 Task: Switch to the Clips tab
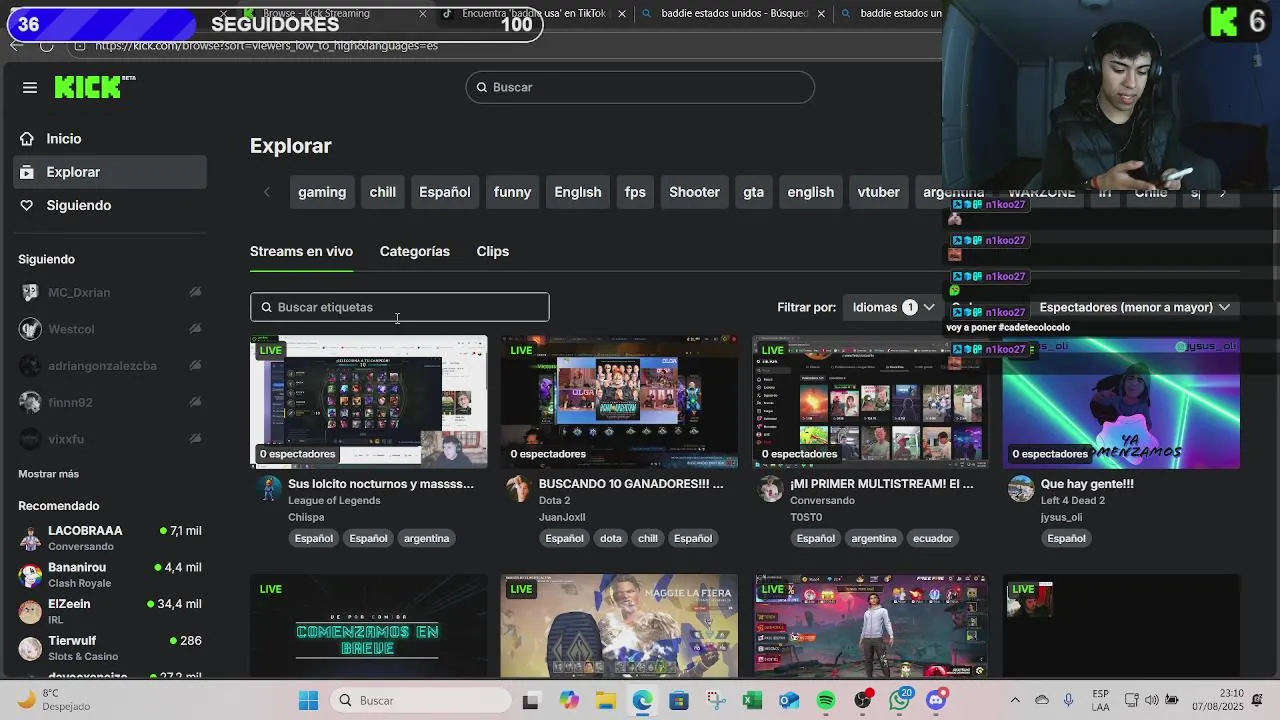[x=492, y=251]
